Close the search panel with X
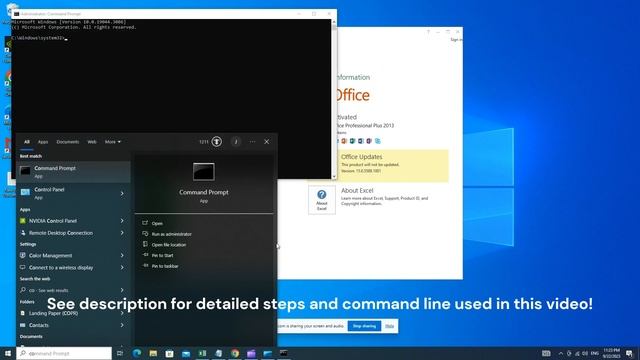Image resolution: width=640 pixels, height=360 pixels. pyautogui.click(x=267, y=142)
